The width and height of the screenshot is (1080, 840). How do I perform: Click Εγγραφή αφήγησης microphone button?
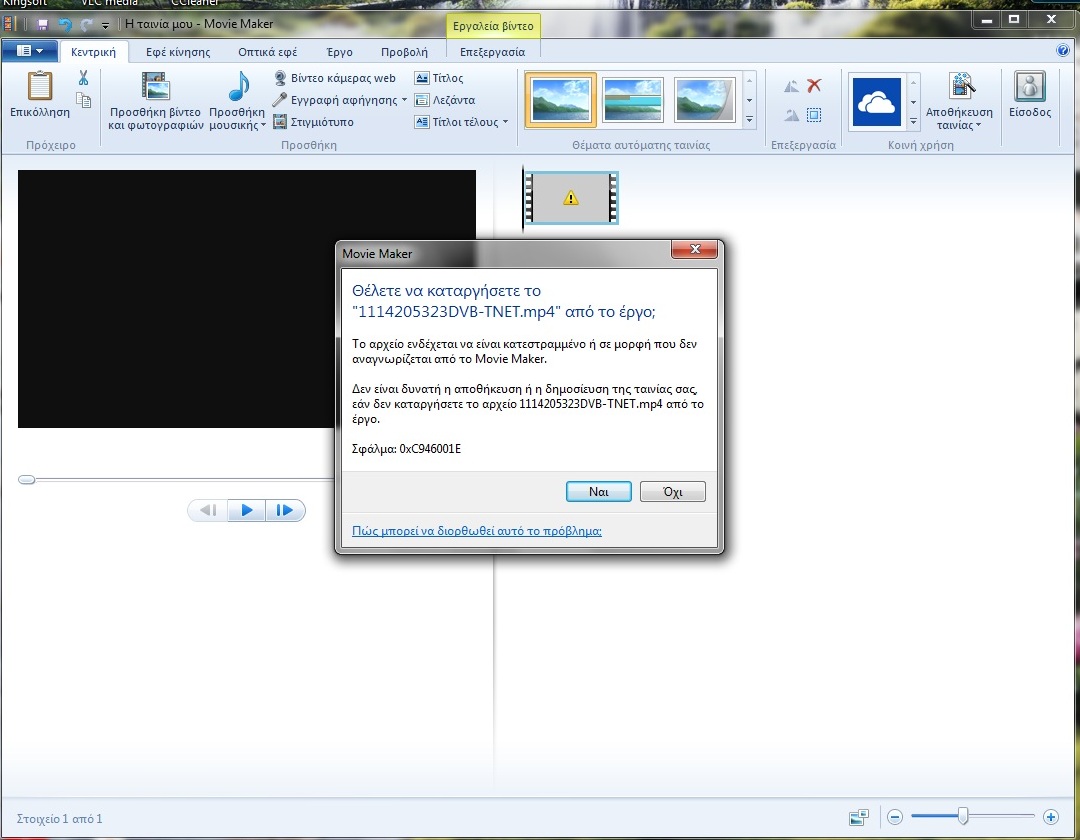coord(335,100)
